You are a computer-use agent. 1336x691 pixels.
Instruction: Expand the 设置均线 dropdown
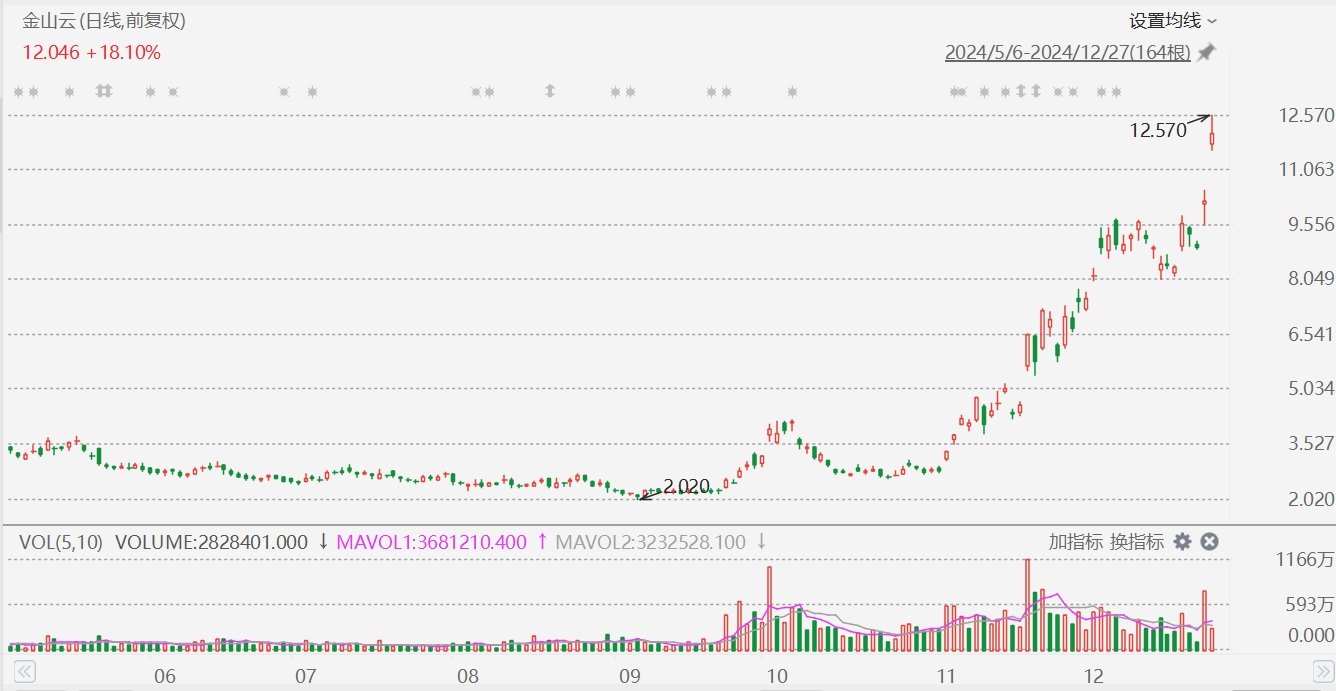[x=1173, y=21]
